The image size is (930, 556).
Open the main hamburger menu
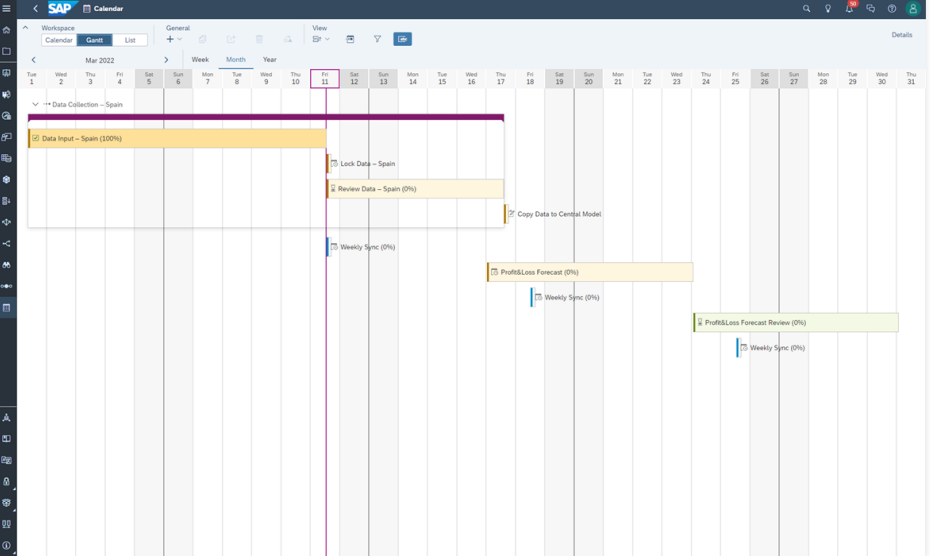(x=7, y=8)
